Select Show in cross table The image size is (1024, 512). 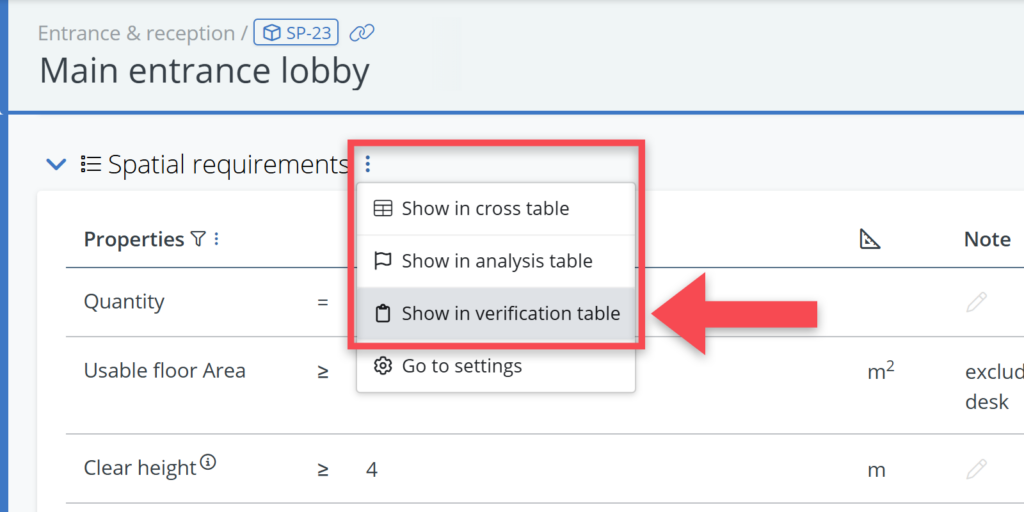[x=485, y=209]
